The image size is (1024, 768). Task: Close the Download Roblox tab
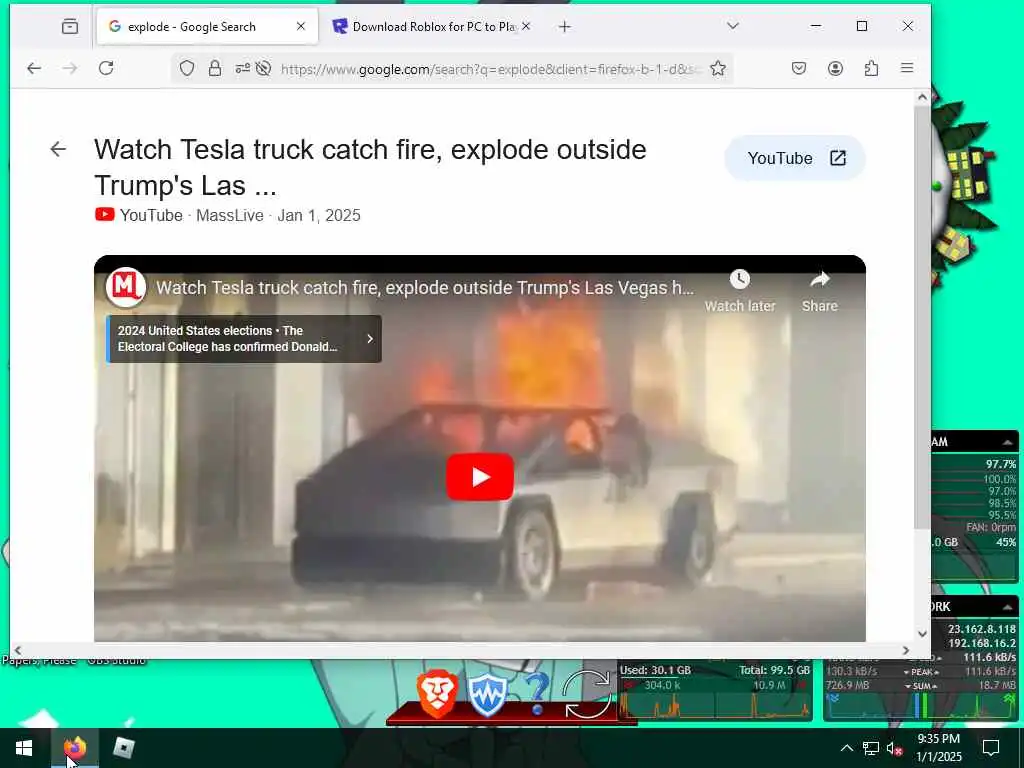pyautogui.click(x=526, y=26)
